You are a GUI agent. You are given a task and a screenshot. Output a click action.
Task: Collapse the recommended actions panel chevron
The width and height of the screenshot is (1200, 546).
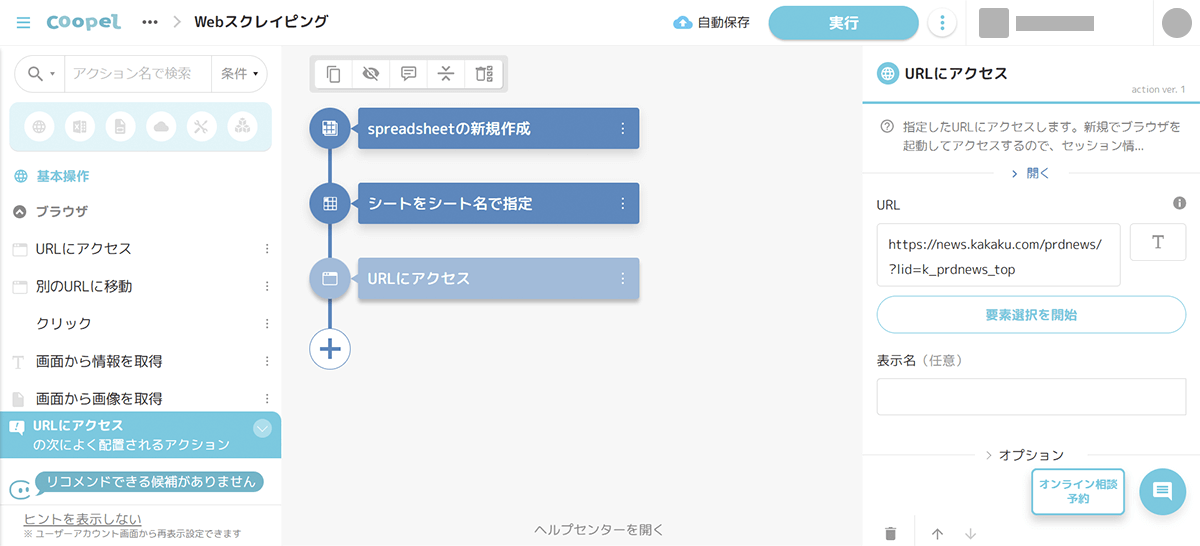[x=262, y=429]
